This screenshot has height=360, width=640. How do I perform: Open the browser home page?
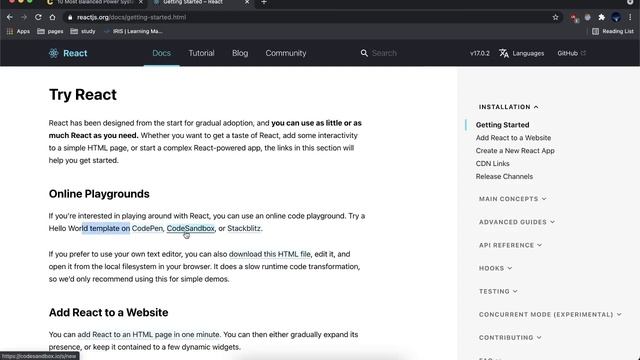pyautogui.click(x=52, y=17)
